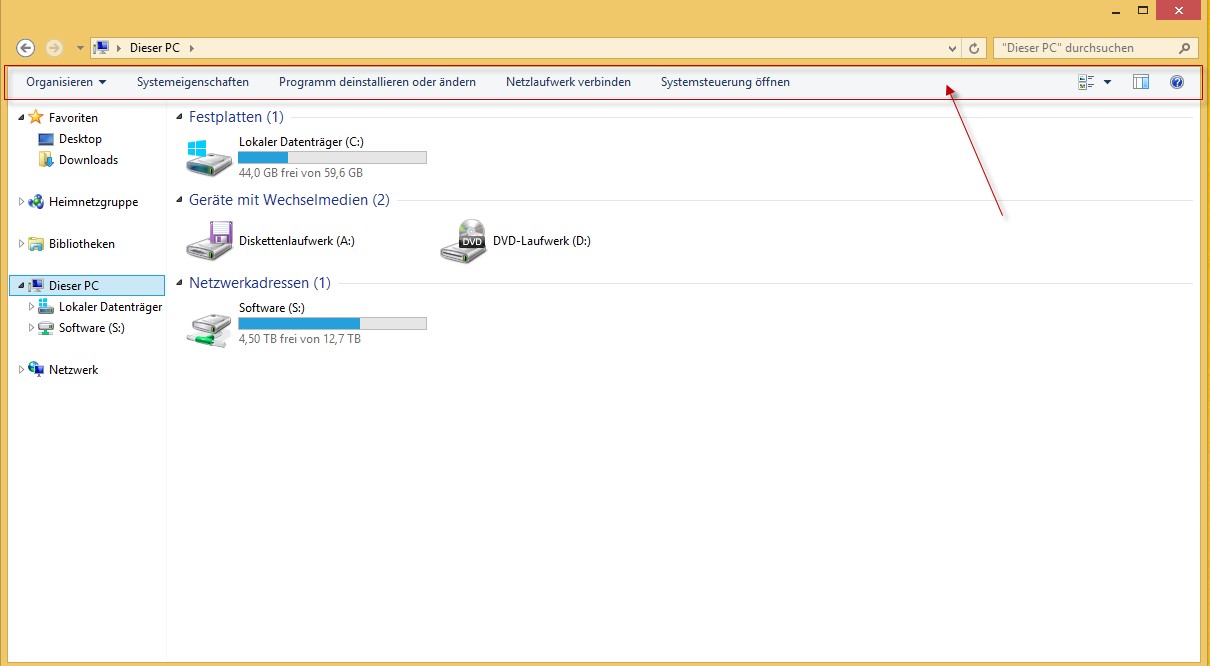Click the DVD-Laufwerk (D:) label
Viewport: 1210px width, 666px height.
point(542,241)
